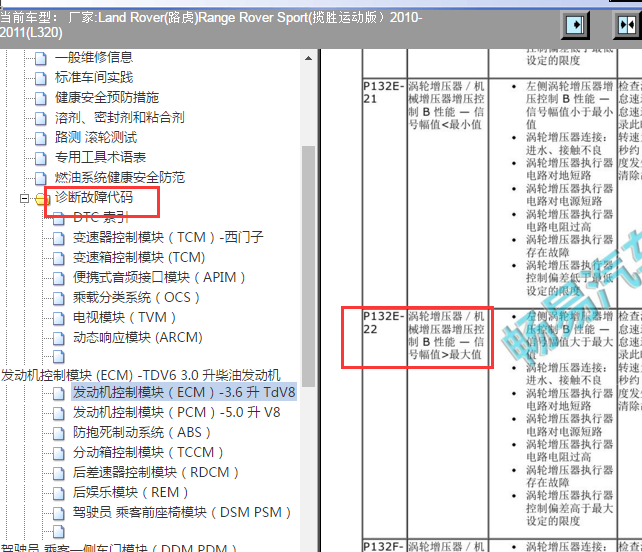
Task: Click the collapse-panels double-arrow toolbar button
Action: point(627,25)
